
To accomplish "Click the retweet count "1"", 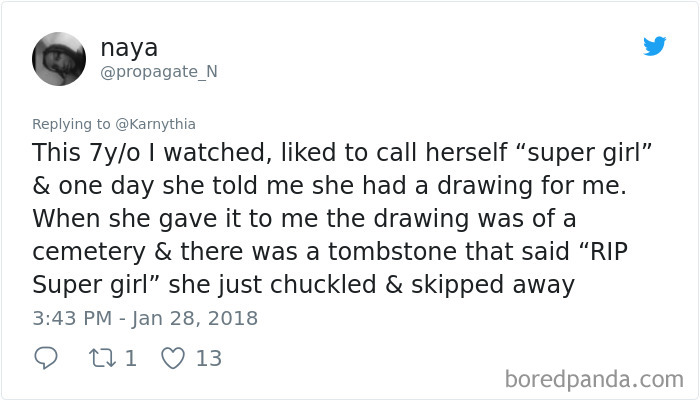I will pos(130,357).
